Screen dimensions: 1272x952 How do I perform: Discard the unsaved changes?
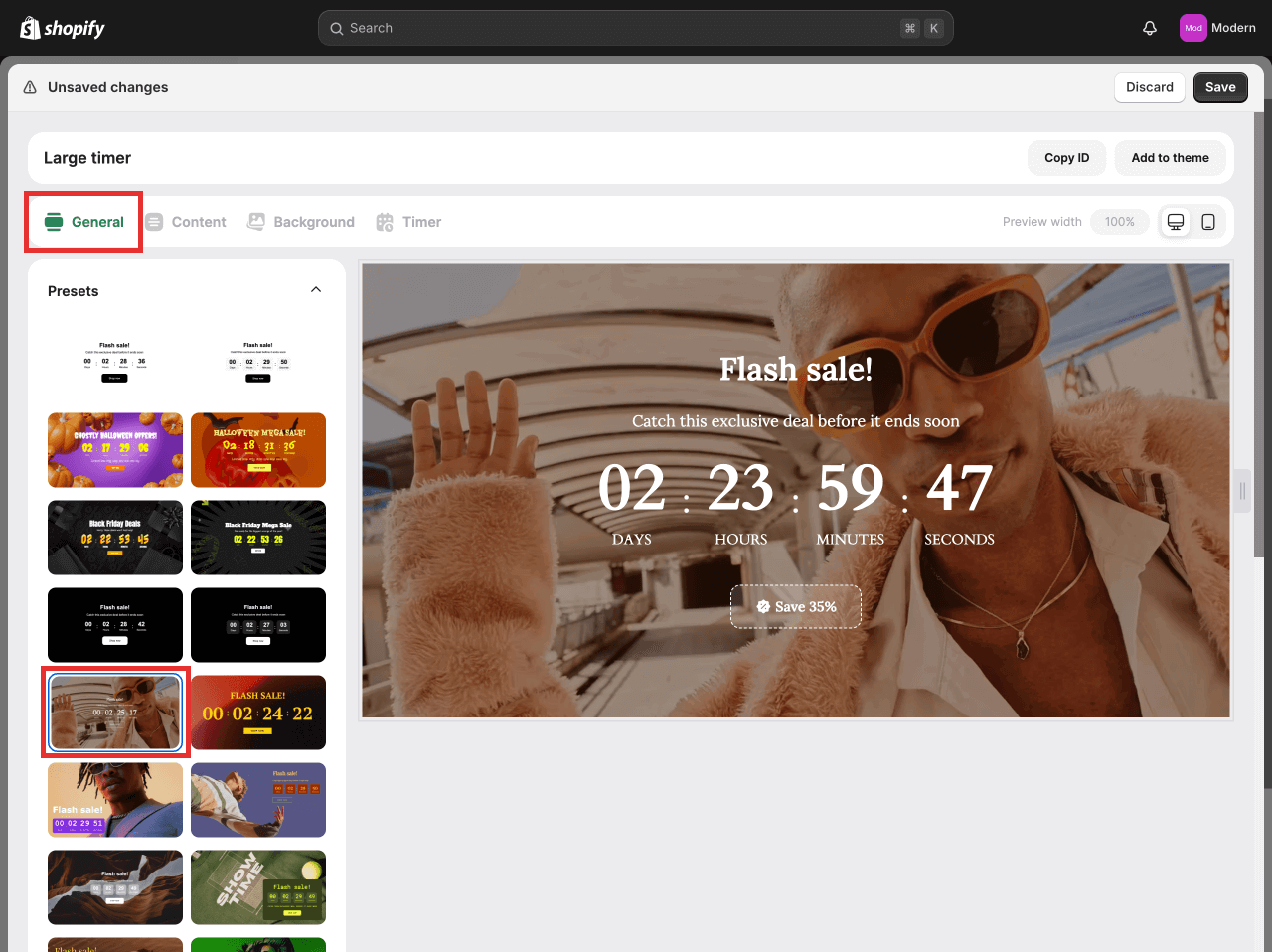[1149, 87]
